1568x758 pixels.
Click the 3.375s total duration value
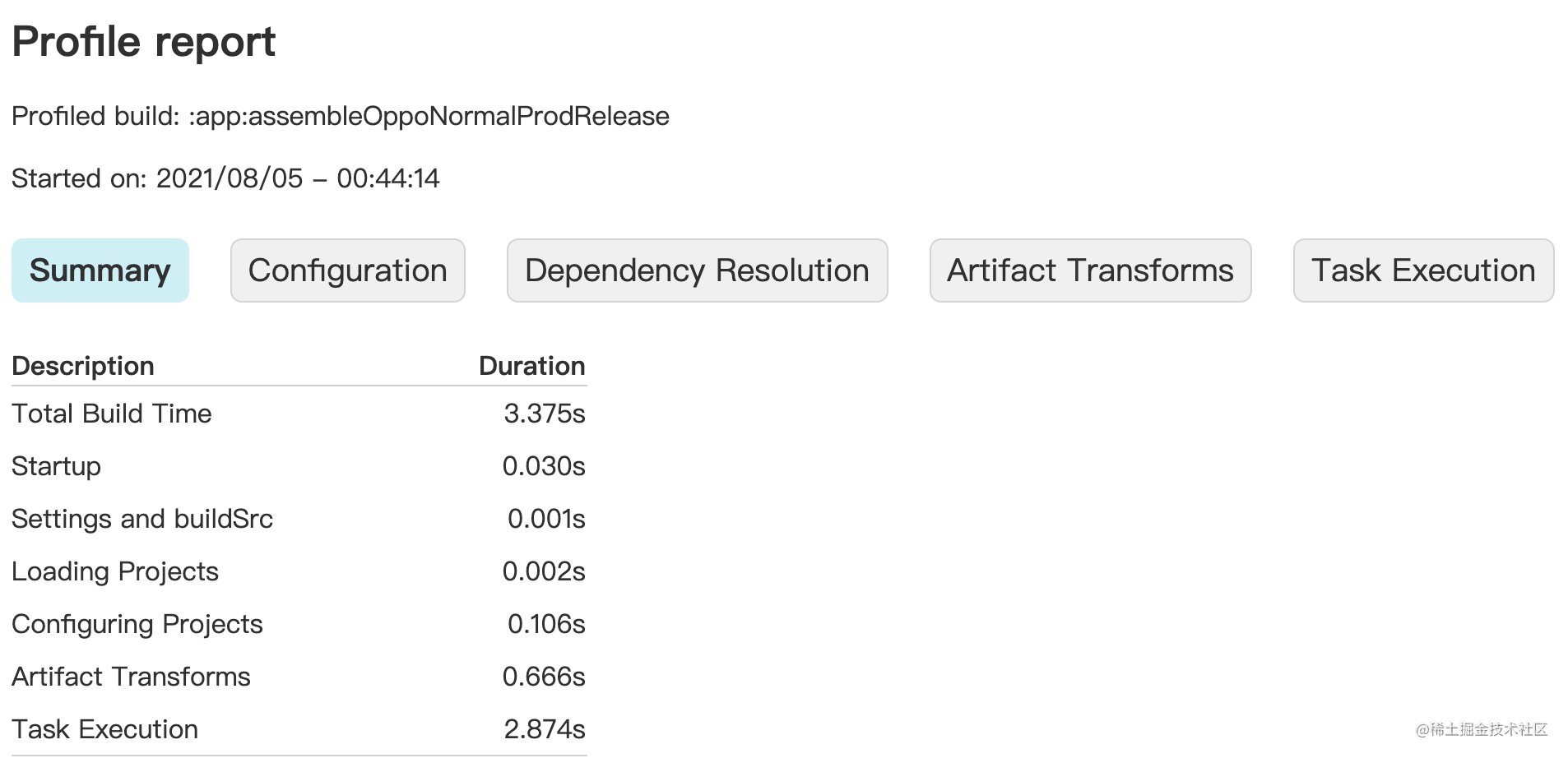pos(545,414)
